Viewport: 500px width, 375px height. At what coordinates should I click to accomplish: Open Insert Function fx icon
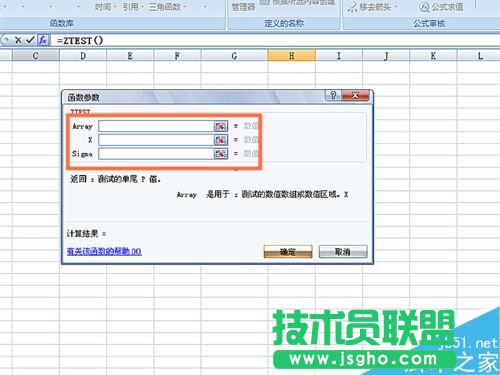click(x=43, y=40)
